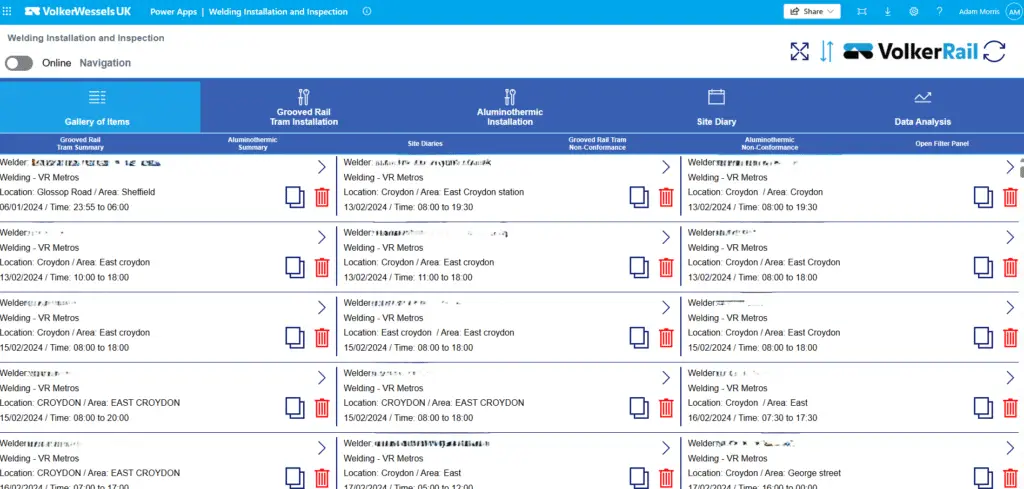The width and height of the screenshot is (1024, 489).
Task: Open the Share dropdown
Action: point(812,11)
